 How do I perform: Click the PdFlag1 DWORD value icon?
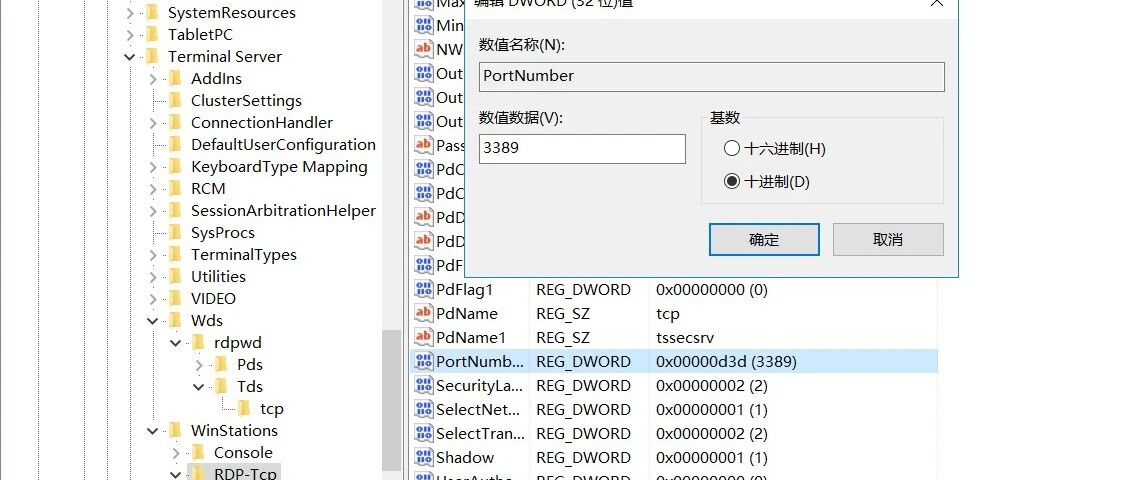423,290
